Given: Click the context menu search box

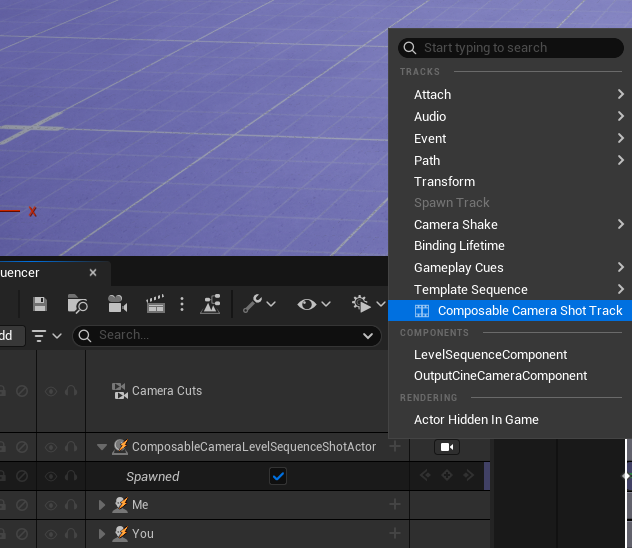Looking at the screenshot, I should click(x=511, y=48).
